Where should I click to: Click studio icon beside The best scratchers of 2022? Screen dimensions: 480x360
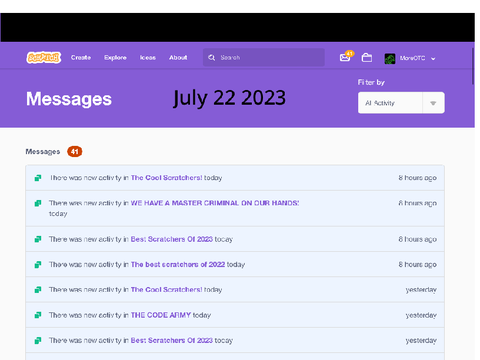[38, 264]
